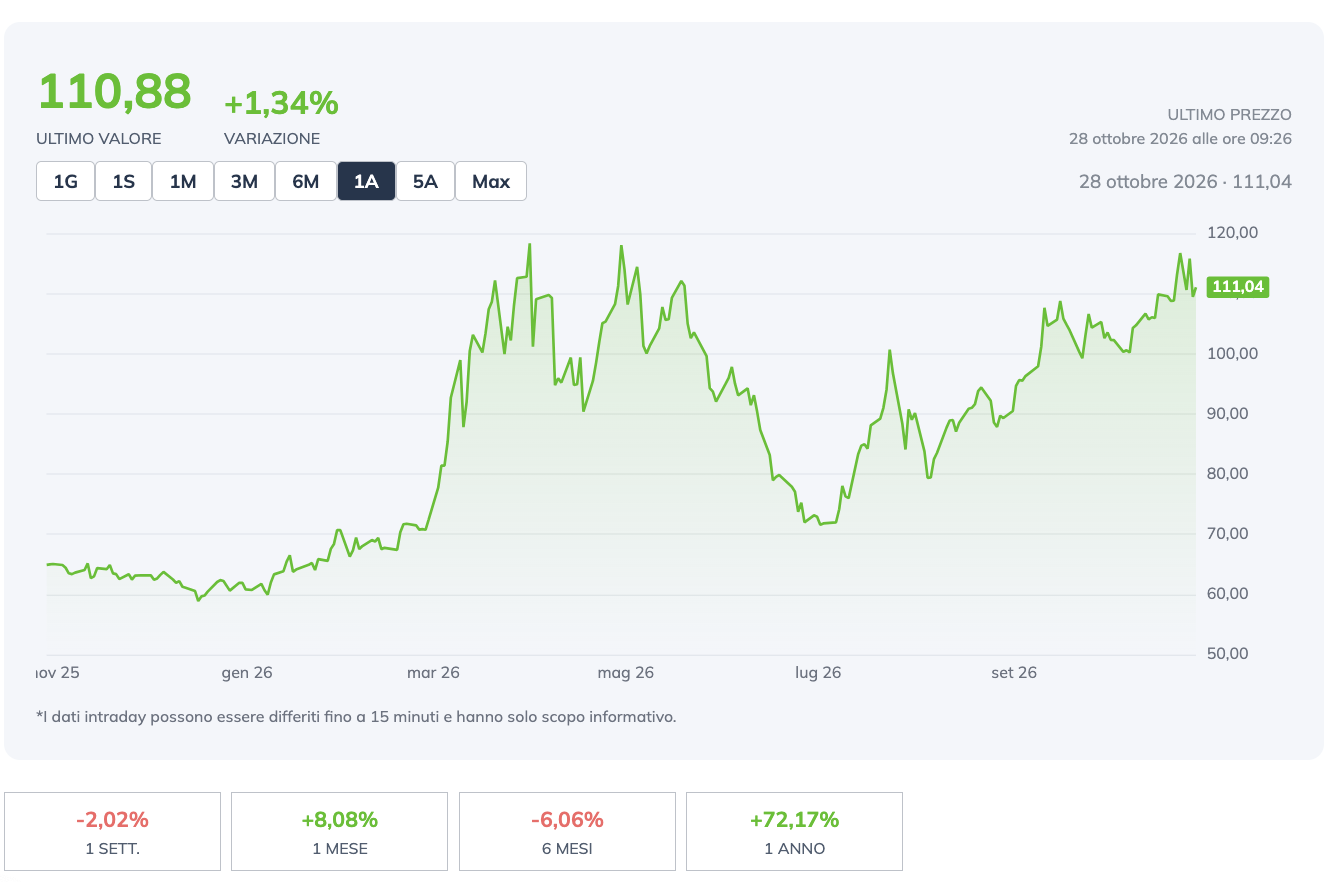Show the 5A price history
1338x882 pixels.
pos(425,181)
